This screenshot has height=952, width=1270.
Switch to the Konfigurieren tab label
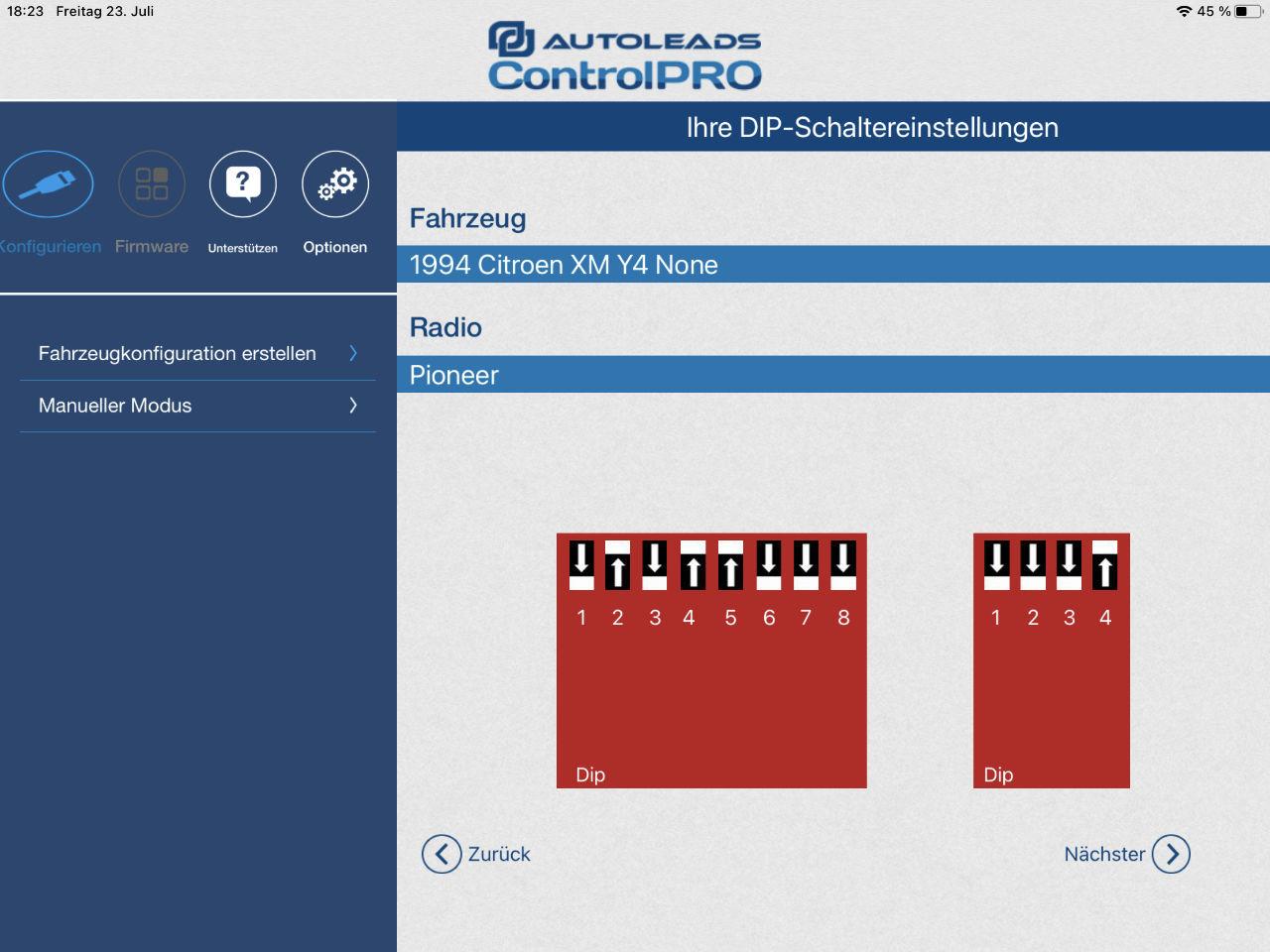[50, 247]
